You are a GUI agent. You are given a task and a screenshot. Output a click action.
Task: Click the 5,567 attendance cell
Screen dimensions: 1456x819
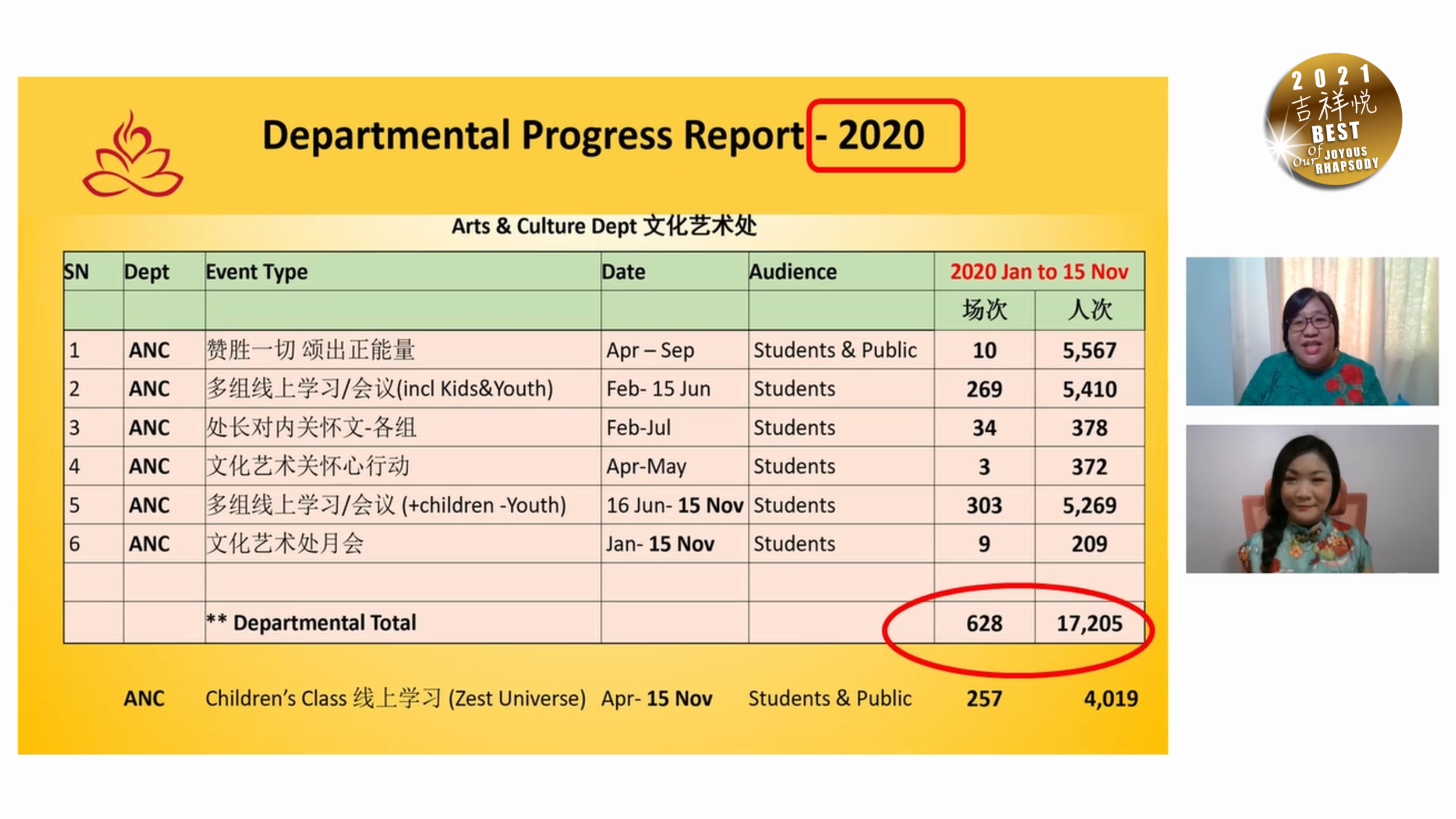pos(1089,351)
